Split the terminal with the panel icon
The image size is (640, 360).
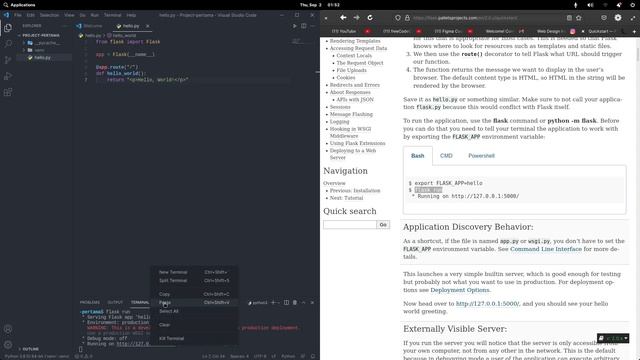pyautogui.click(x=286, y=302)
